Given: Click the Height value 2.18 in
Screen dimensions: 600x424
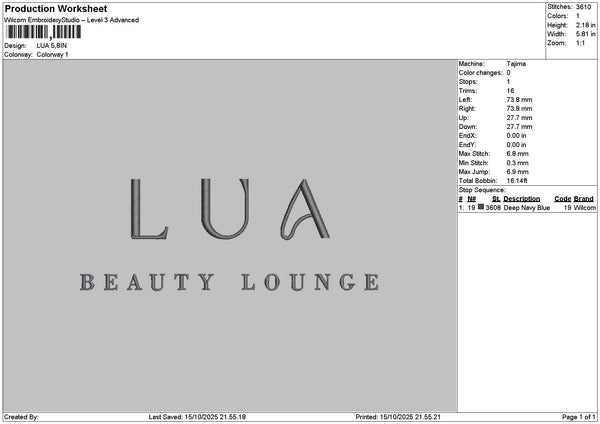Looking at the screenshot, I should click(585, 25).
